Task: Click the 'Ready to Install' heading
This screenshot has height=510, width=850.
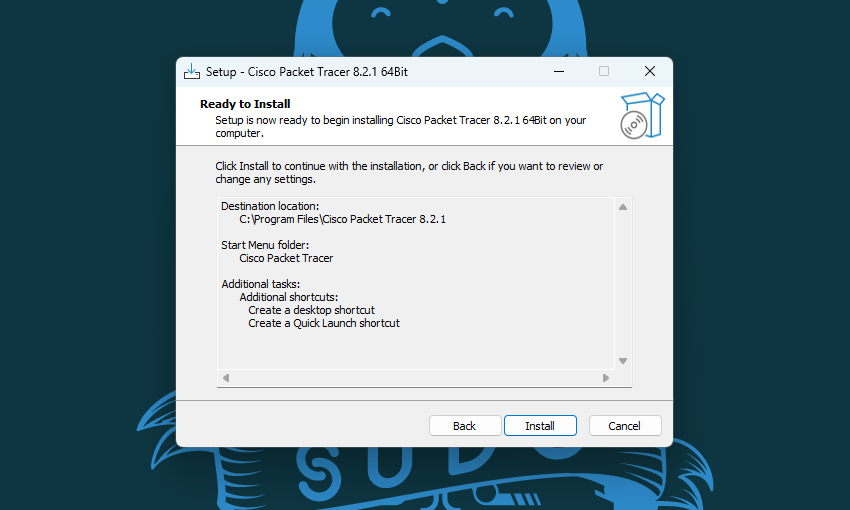Action: coord(245,104)
